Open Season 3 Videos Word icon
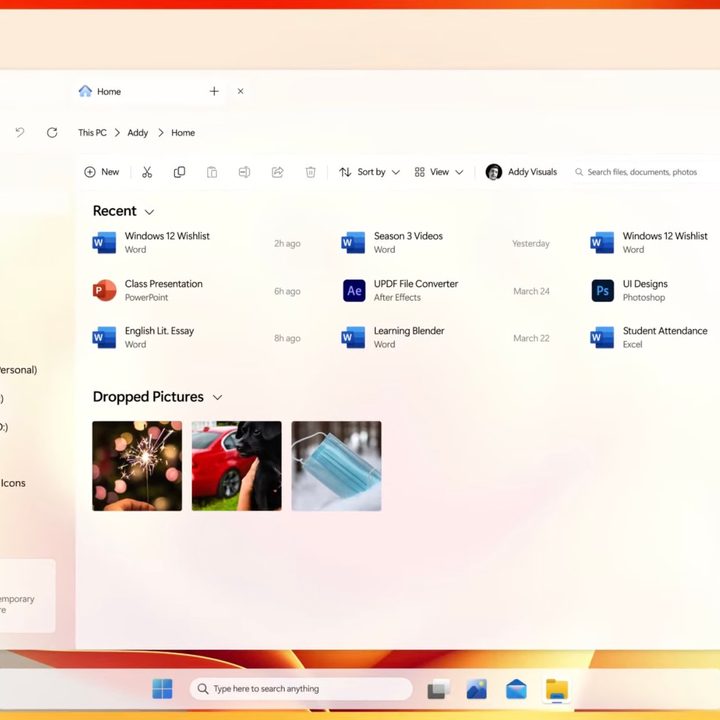720x720 pixels. coord(353,242)
